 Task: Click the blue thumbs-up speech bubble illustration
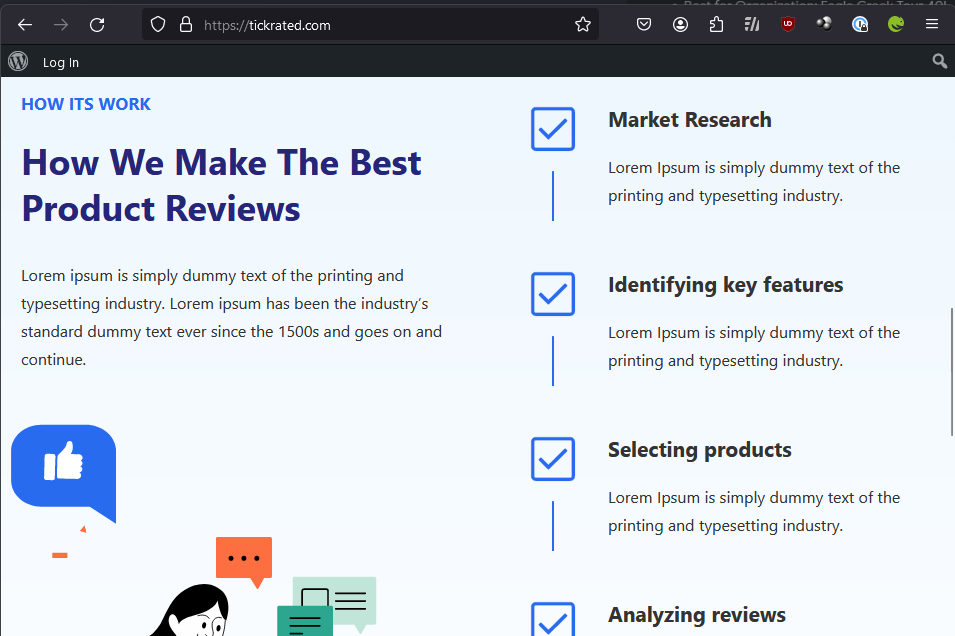(64, 468)
